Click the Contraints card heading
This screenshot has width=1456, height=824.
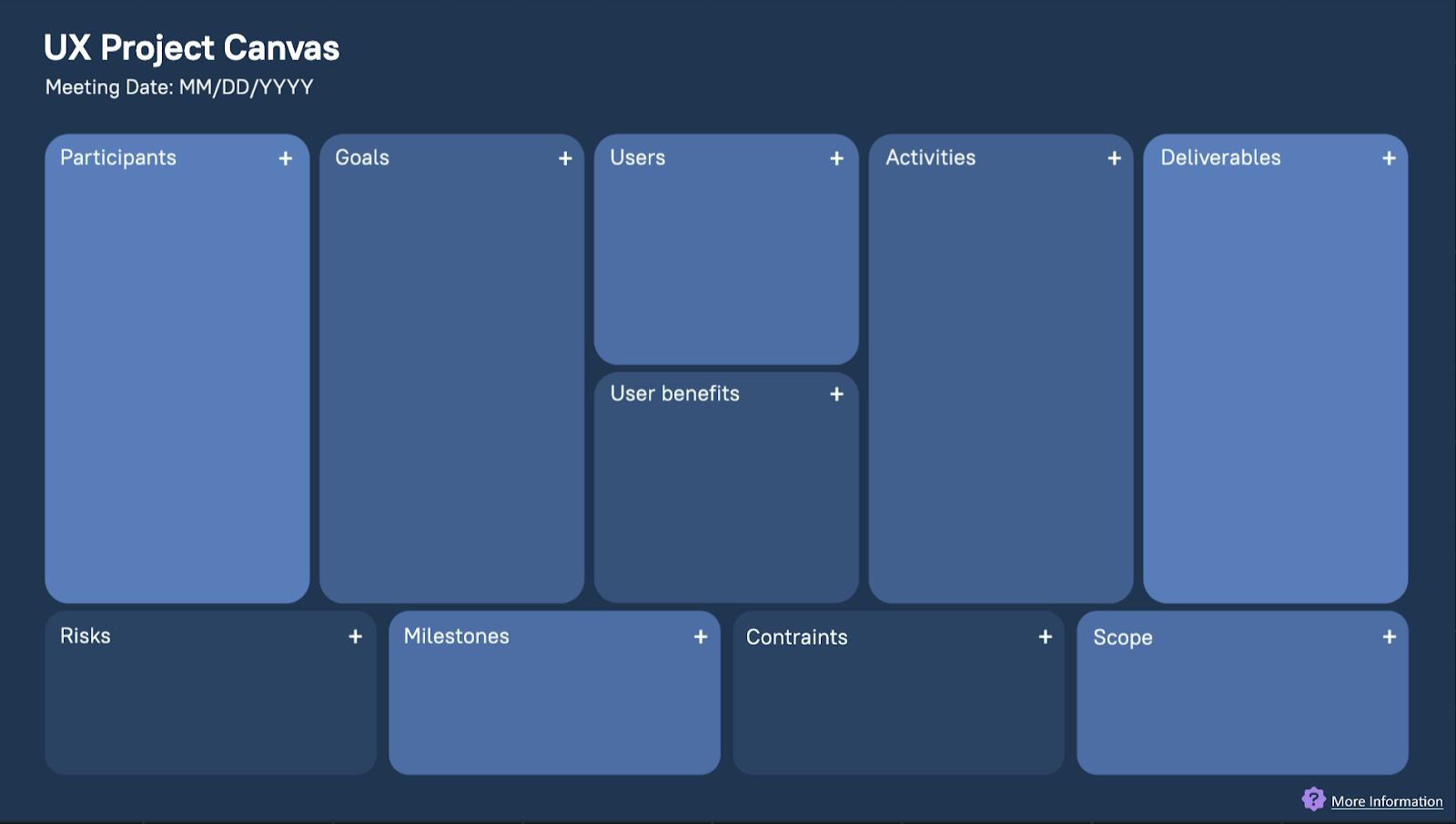796,637
